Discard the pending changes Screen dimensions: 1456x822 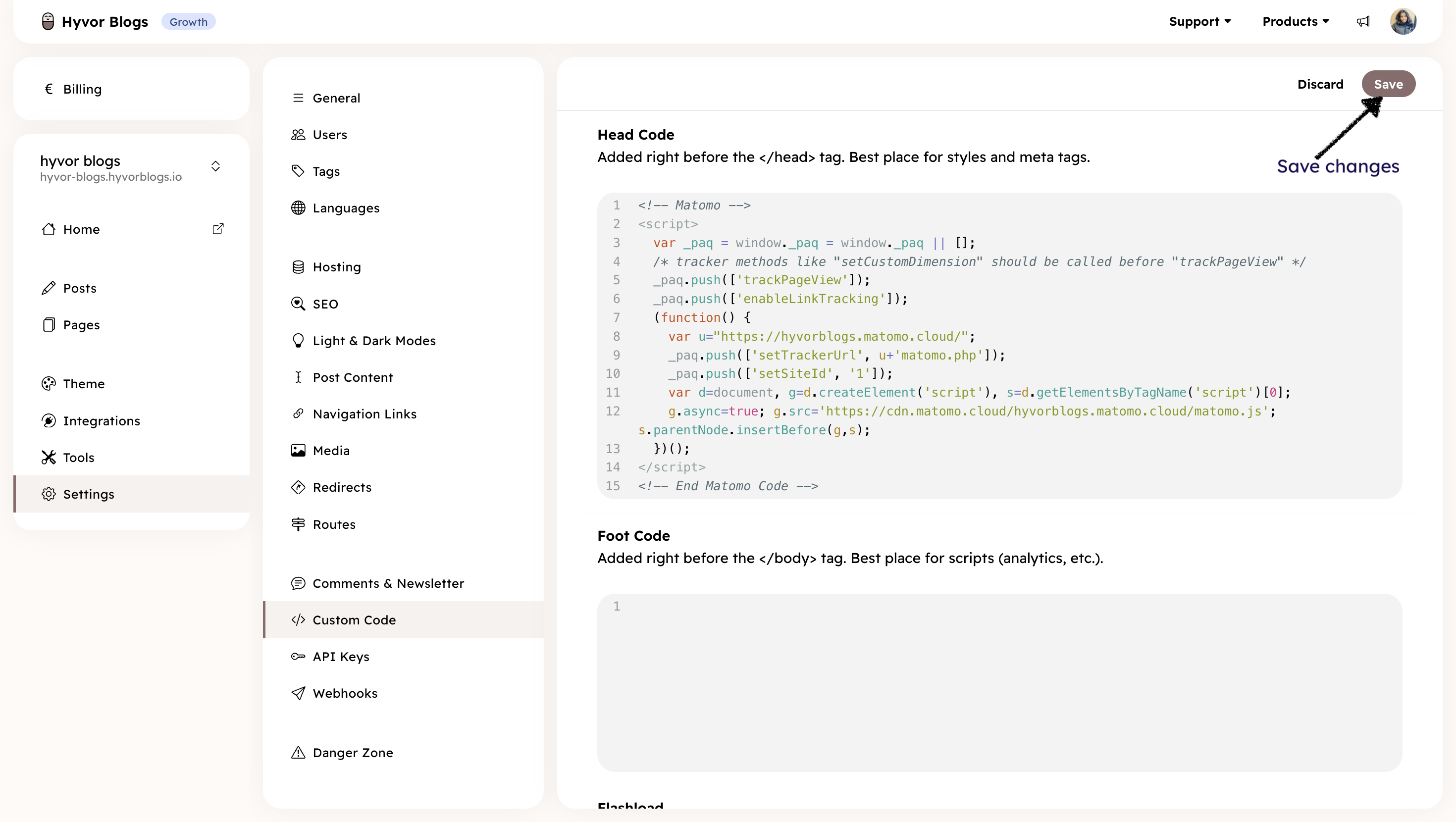tap(1320, 84)
